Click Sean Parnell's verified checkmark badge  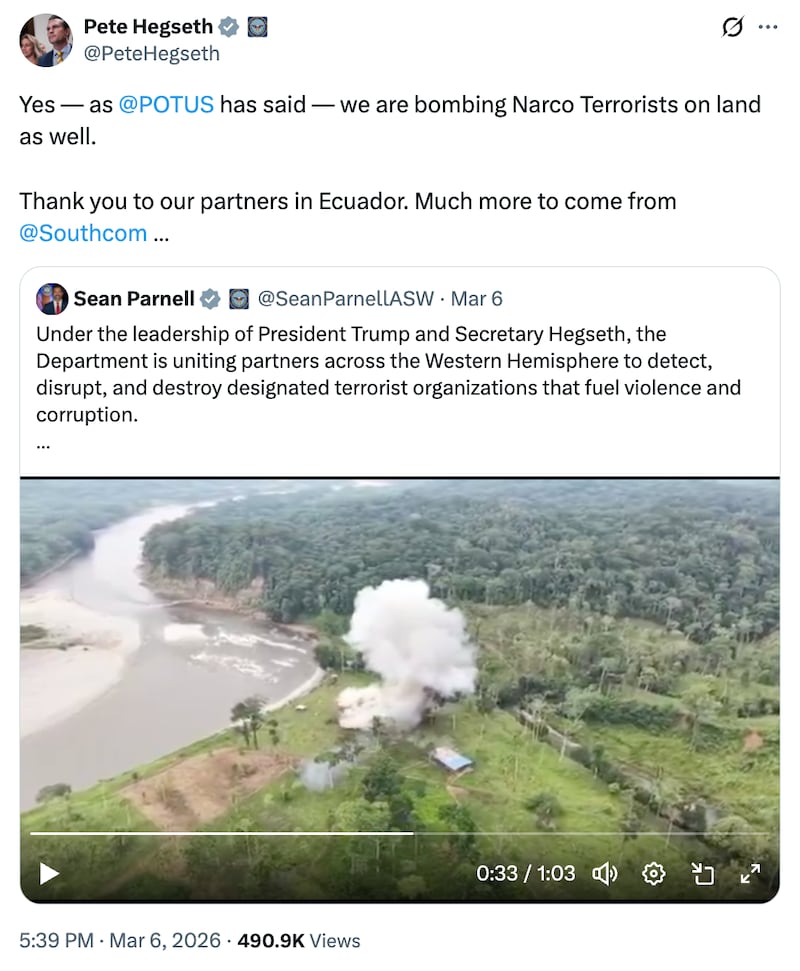[210, 298]
